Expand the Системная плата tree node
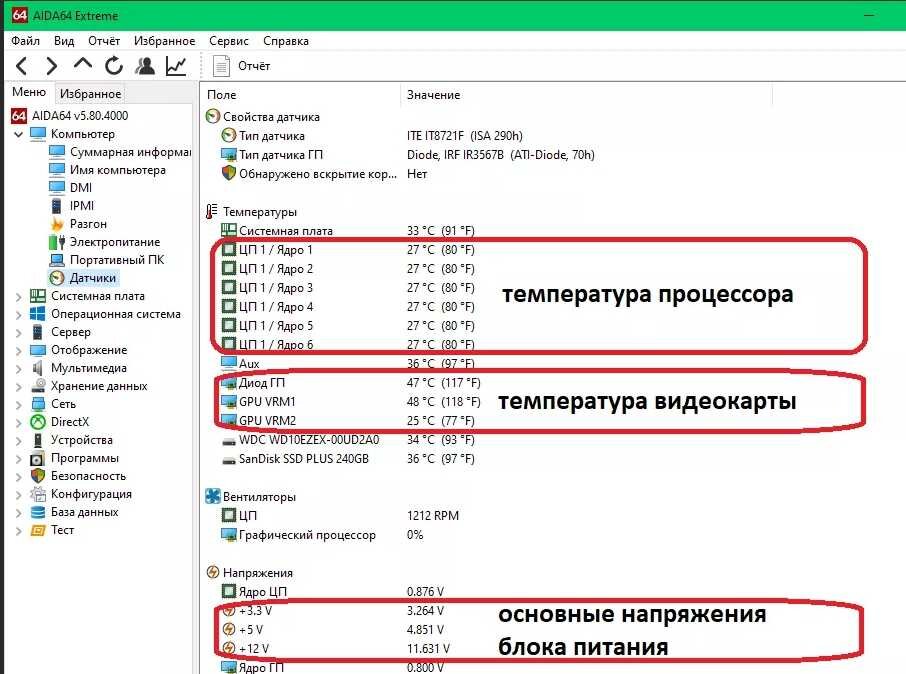The image size is (906, 674). point(18,297)
